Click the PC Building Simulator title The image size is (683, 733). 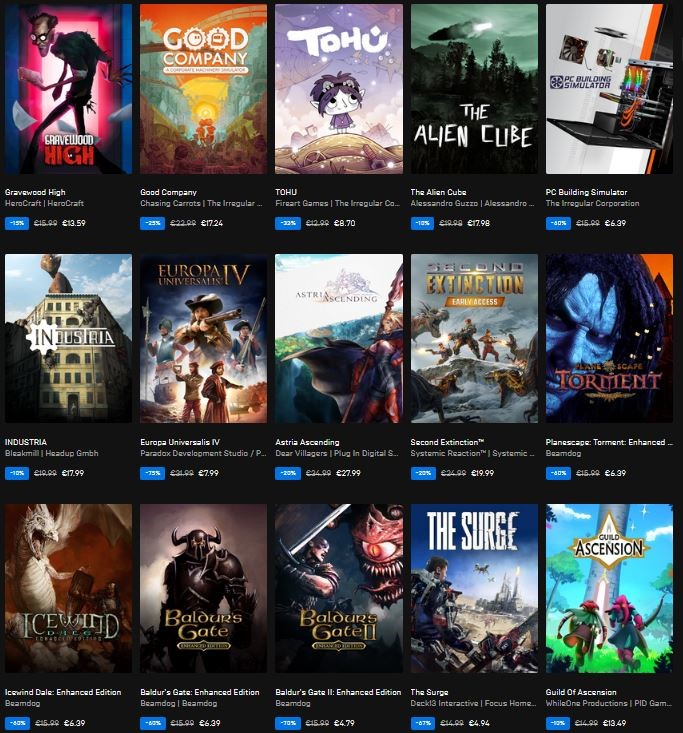pos(586,192)
